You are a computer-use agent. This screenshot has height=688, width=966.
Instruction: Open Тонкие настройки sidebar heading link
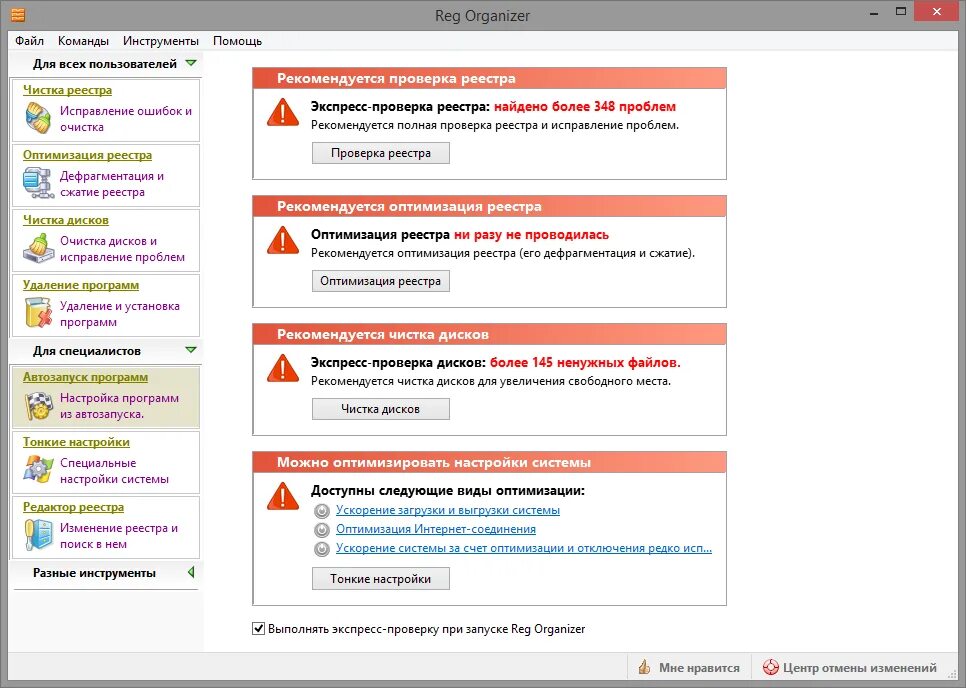76,442
